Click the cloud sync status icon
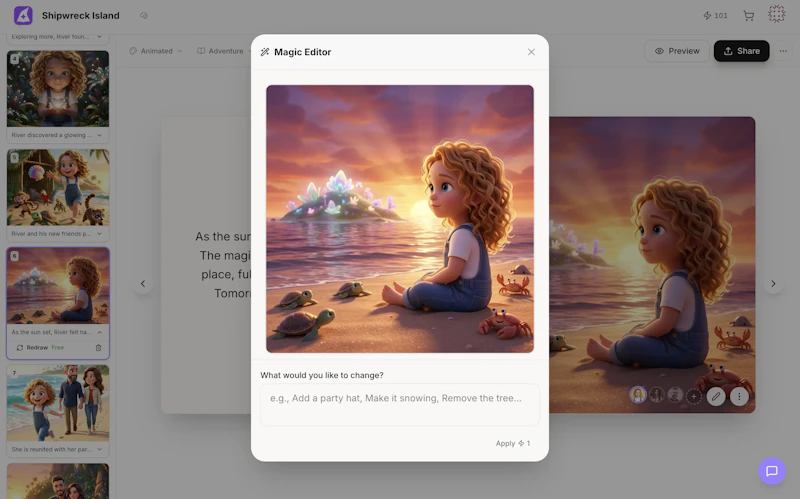Image resolution: width=800 pixels, height=499 pixels. [x=144, y=15]
